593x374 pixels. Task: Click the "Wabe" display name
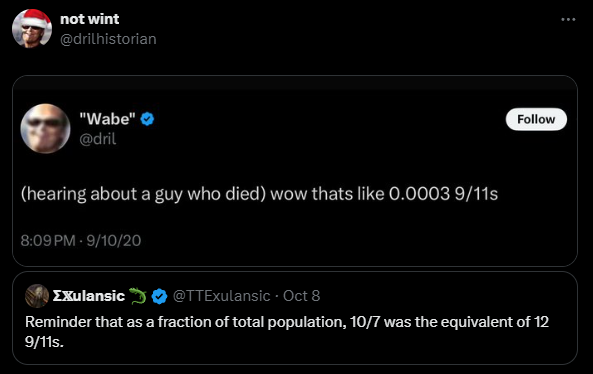click(x=107, y=119)
